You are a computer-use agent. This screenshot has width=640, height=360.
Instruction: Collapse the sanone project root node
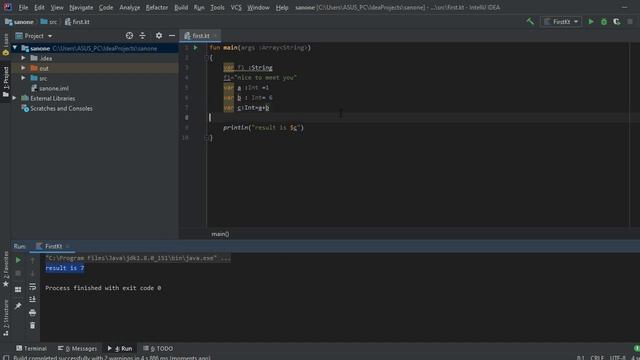[x=15, y=48]
